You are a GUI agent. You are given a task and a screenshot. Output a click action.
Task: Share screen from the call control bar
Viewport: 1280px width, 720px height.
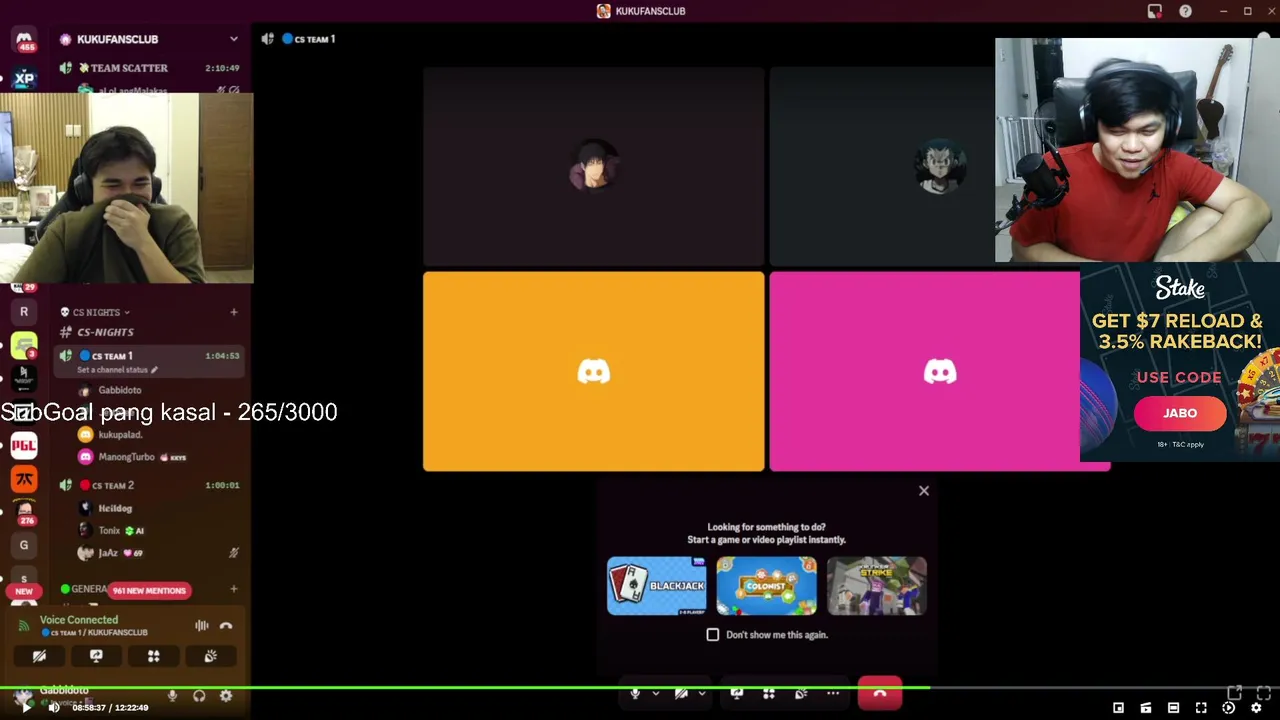click(737, 693)
